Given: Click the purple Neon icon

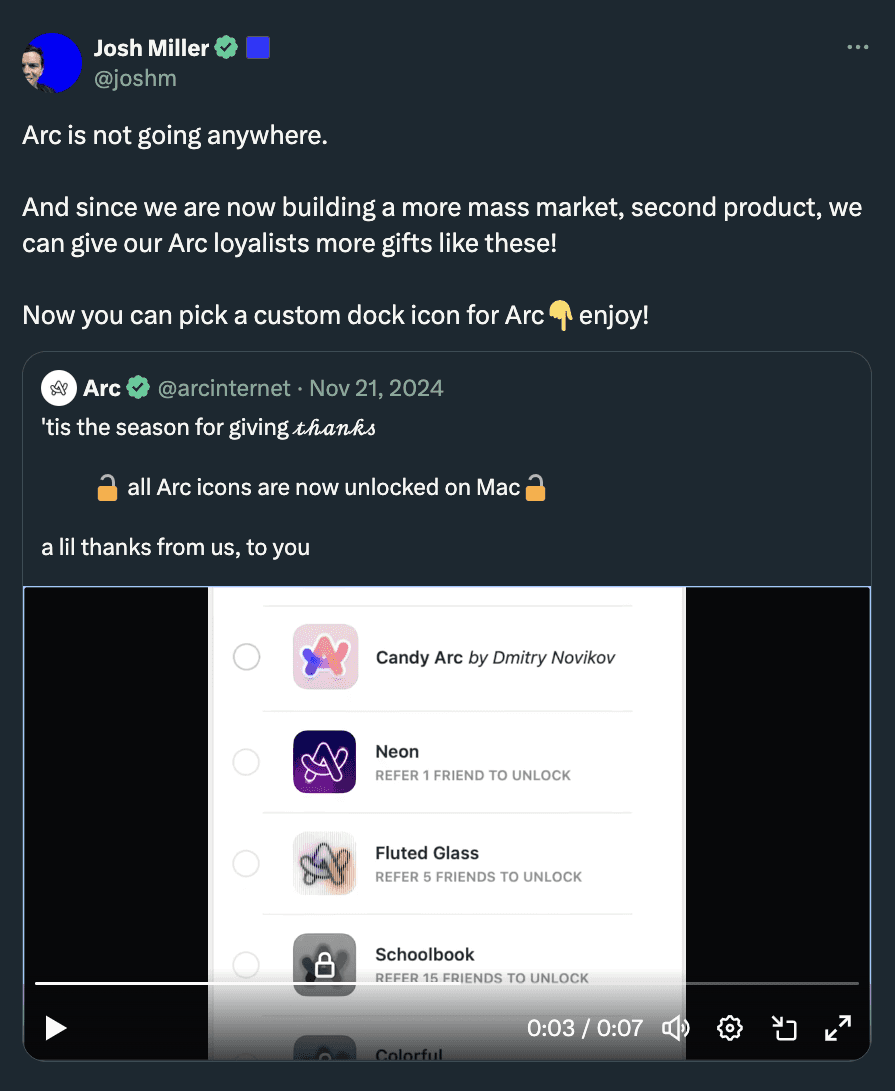Looking at the screenshot, I should pos(324,761).
